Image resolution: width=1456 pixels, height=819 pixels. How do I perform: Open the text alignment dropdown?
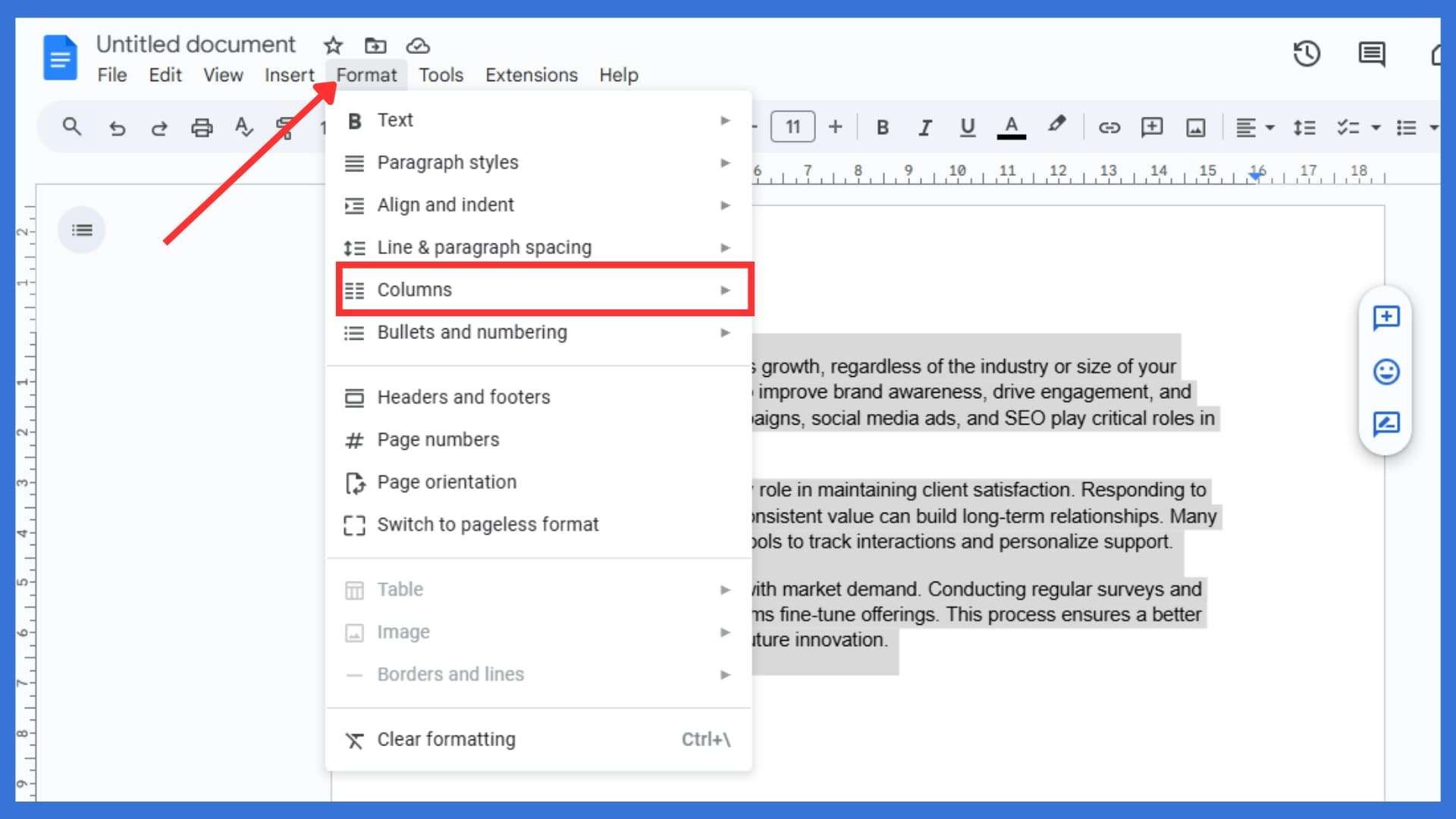[x=1255, y=127]
